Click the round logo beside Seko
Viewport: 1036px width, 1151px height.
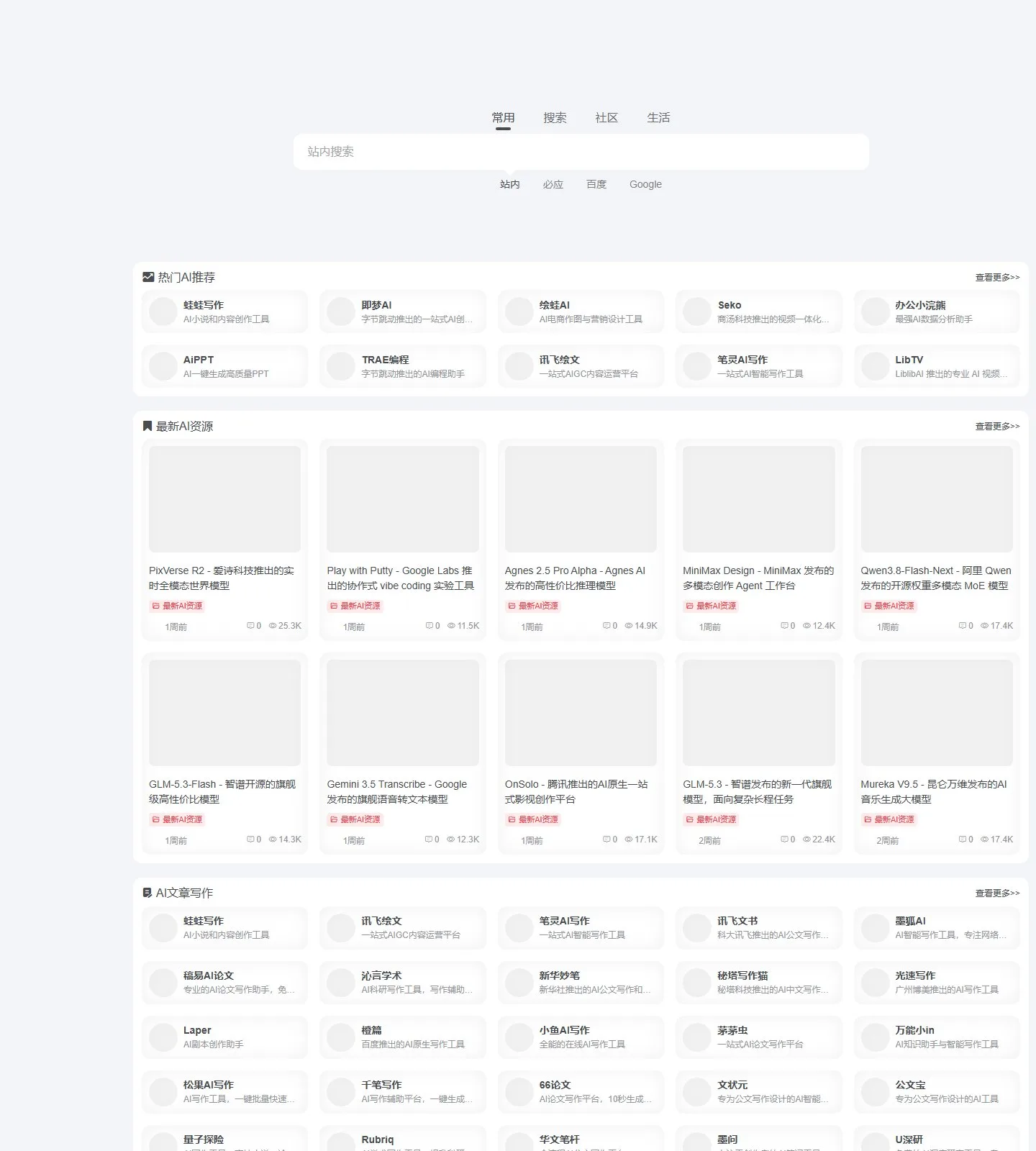pyautogui.click(x=697, y=311)
